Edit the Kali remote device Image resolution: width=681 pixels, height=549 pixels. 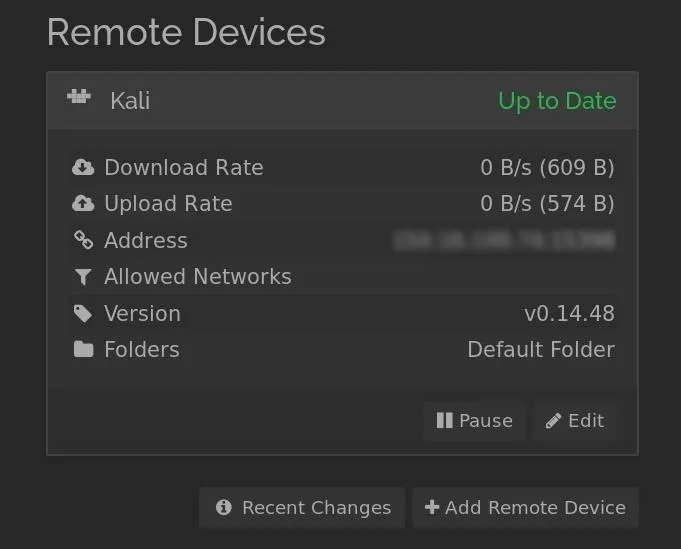(x=575, y=420)
